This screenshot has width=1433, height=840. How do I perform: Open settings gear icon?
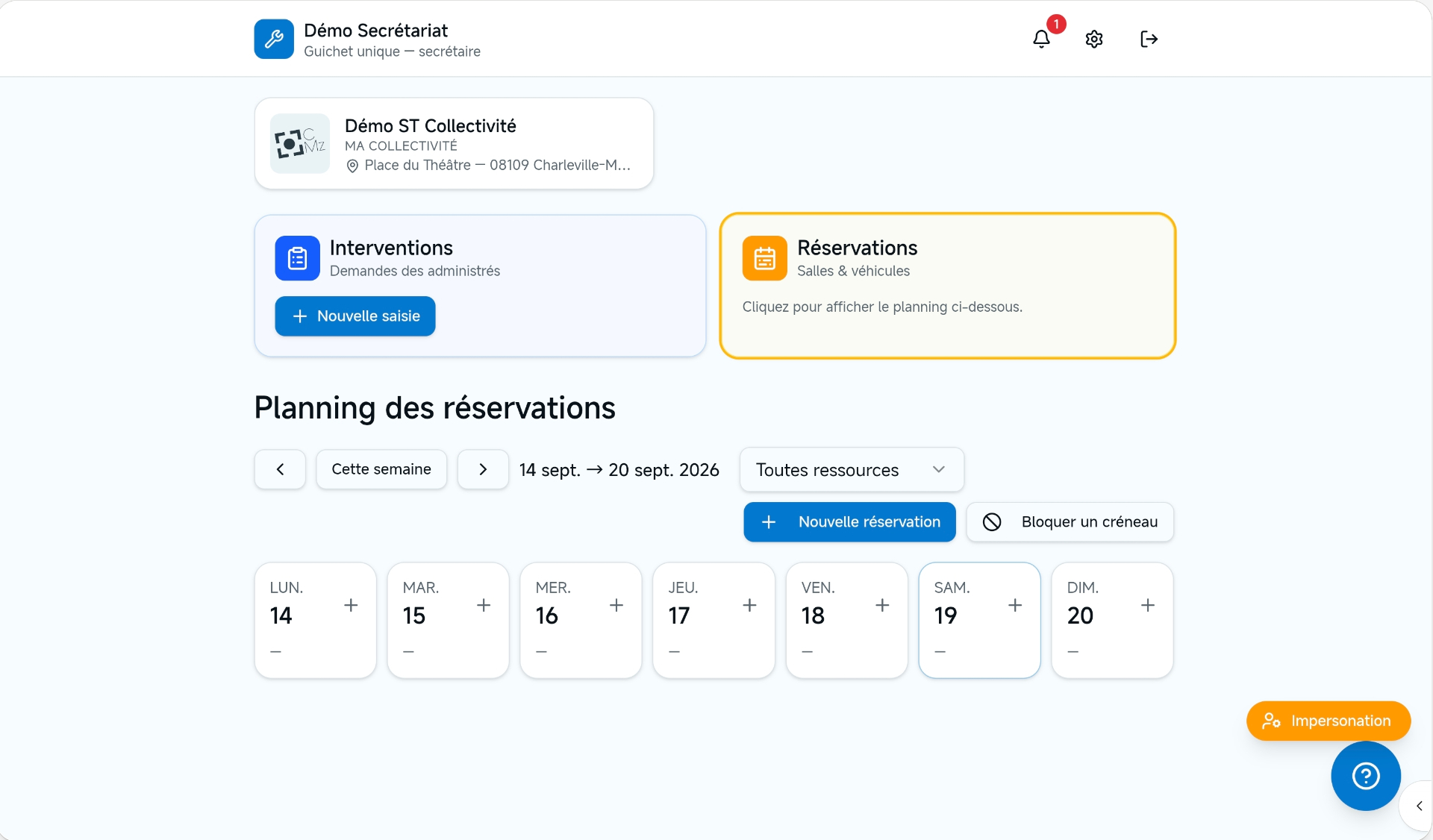(1094, 39)
